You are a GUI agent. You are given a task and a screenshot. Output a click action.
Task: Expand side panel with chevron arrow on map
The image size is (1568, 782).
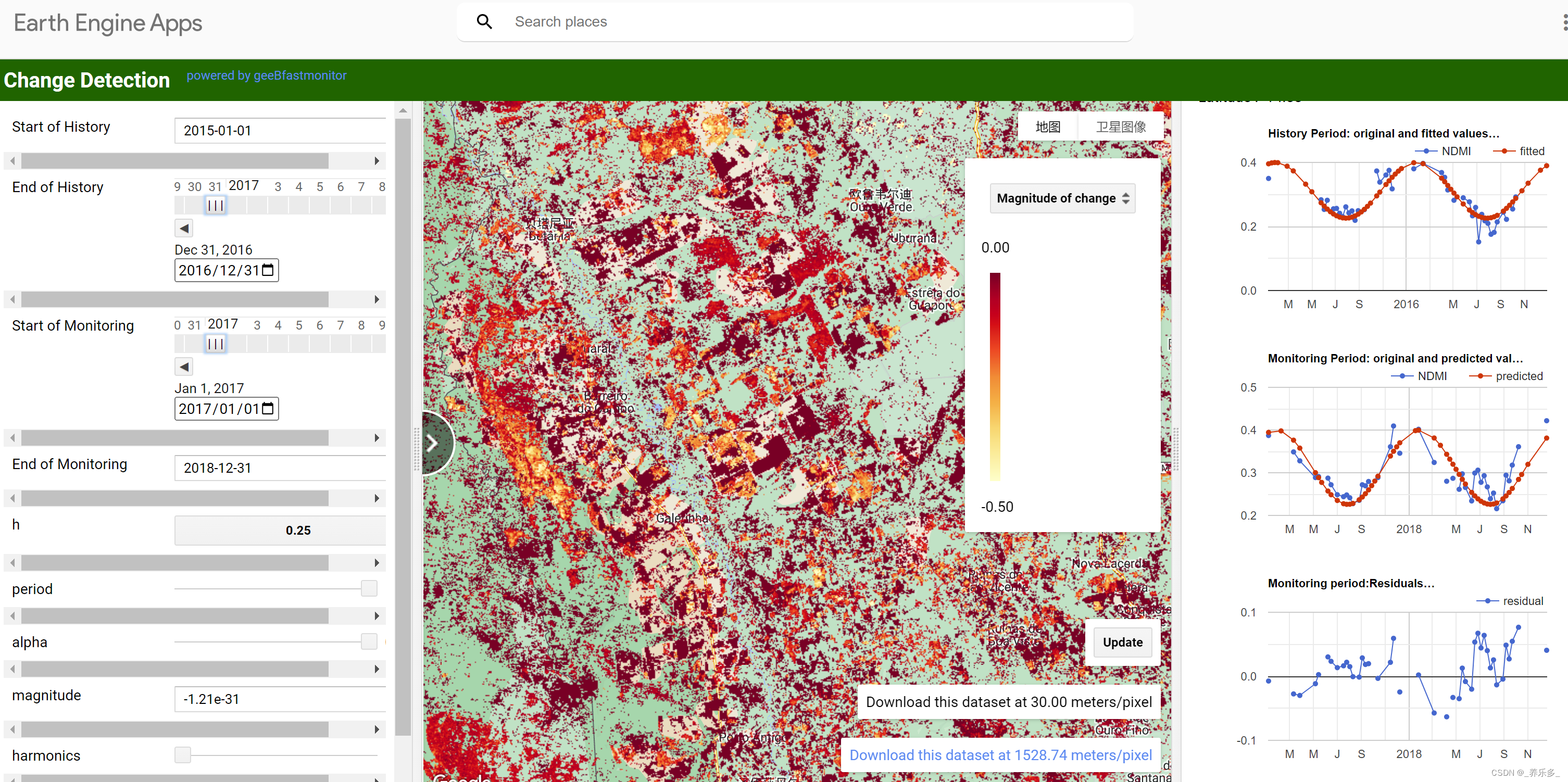[x=433, y=443]
